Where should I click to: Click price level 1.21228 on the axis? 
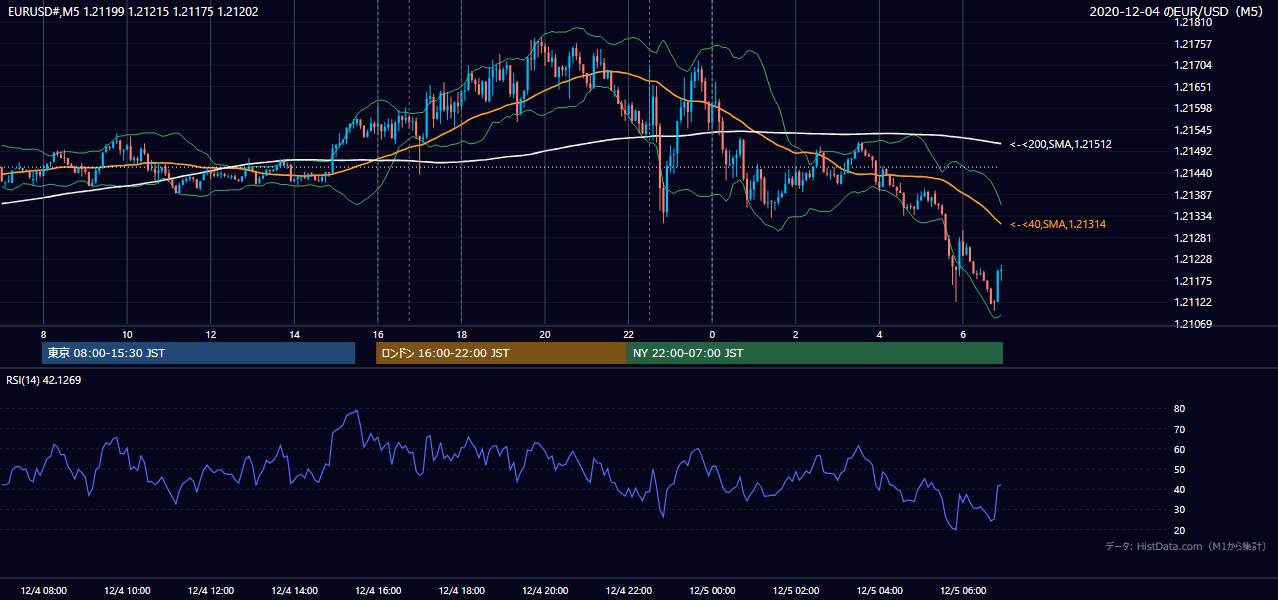(1193, 259)
